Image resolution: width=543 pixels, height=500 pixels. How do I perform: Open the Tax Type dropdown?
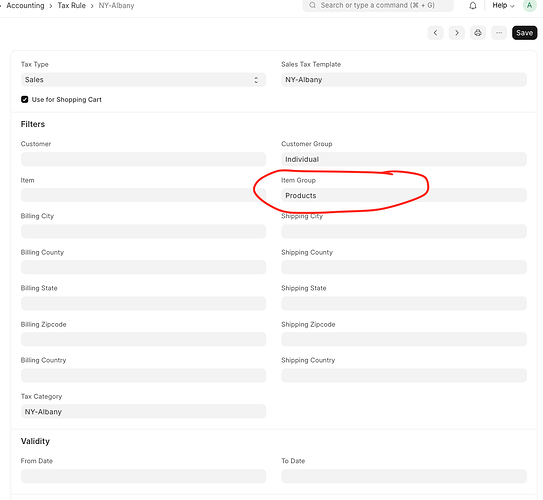coord(143,80)
